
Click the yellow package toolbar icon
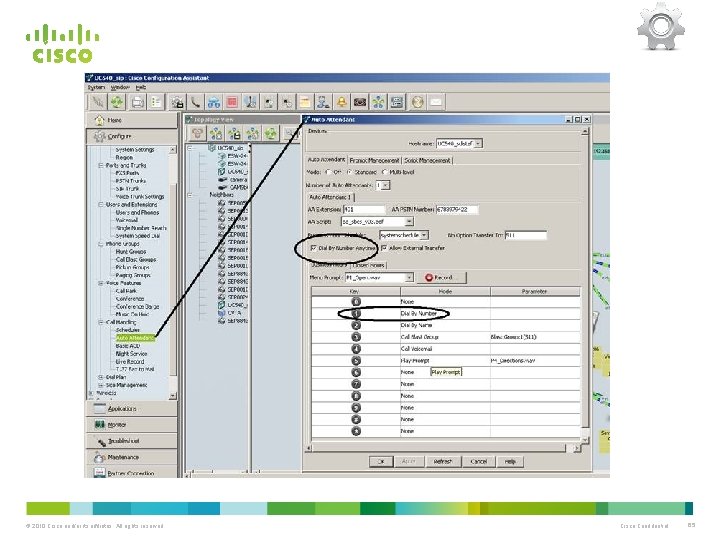[304, 102]
